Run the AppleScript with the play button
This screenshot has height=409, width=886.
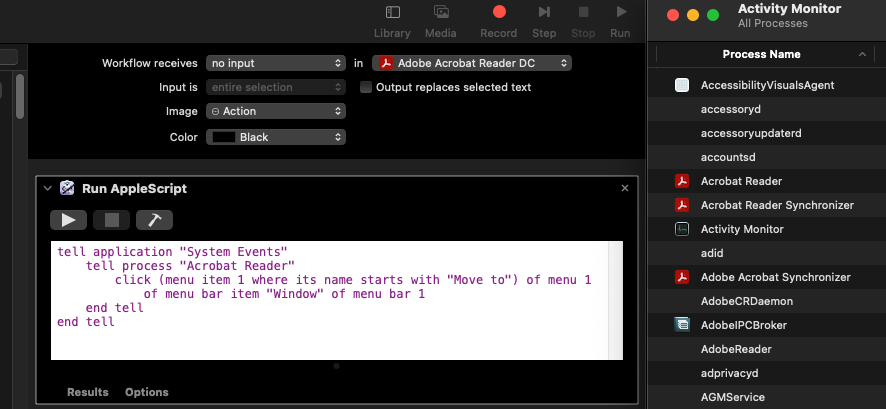pos(68,220)
